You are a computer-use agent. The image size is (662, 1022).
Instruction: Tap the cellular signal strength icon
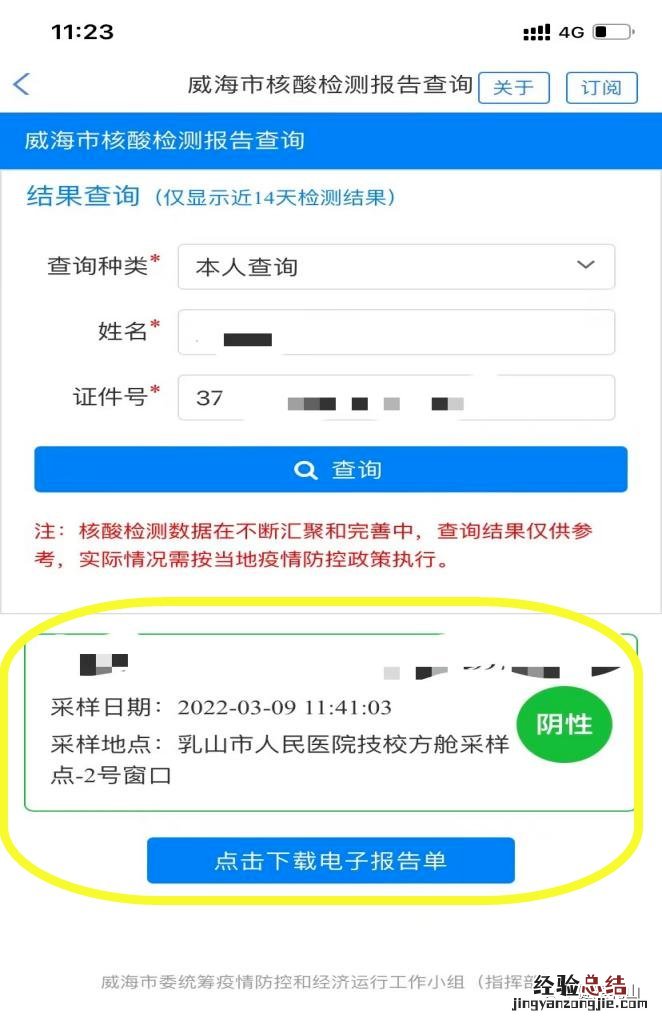click(537, 32)
